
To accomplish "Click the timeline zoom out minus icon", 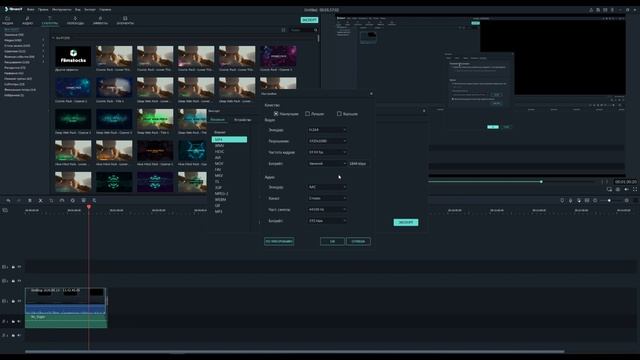I will [596, 200].
